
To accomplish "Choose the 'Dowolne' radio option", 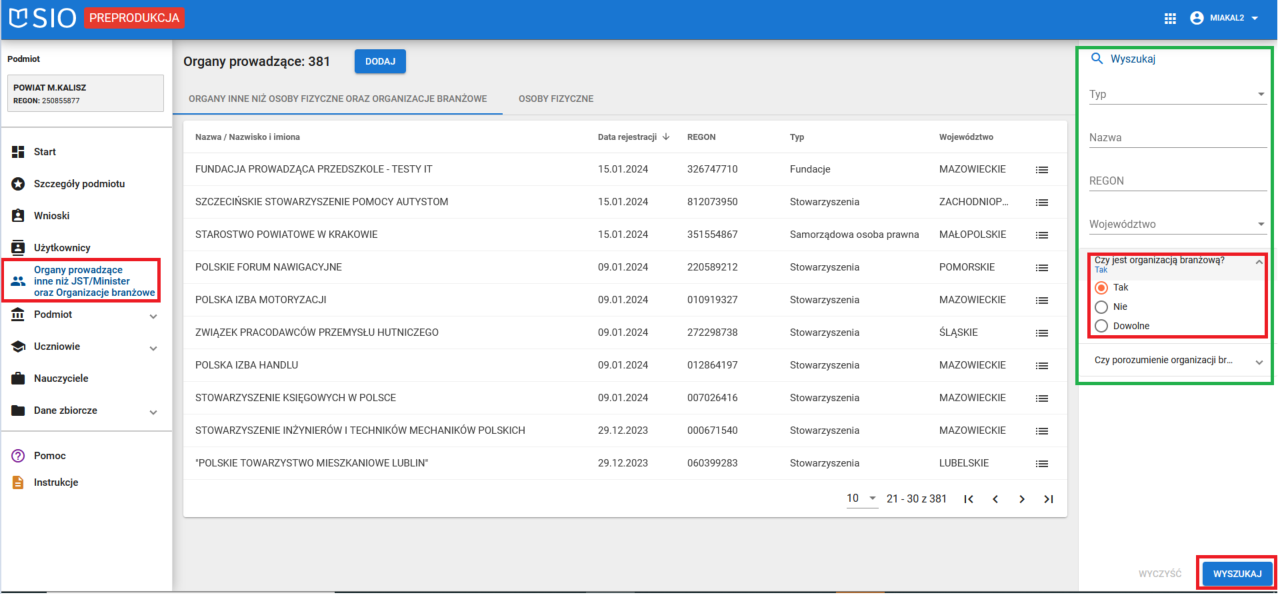I will [x=1101, y=326].
